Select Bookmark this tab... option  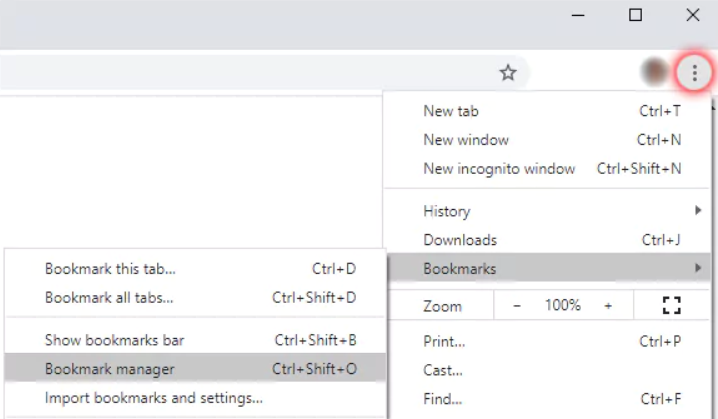(195, 269)
